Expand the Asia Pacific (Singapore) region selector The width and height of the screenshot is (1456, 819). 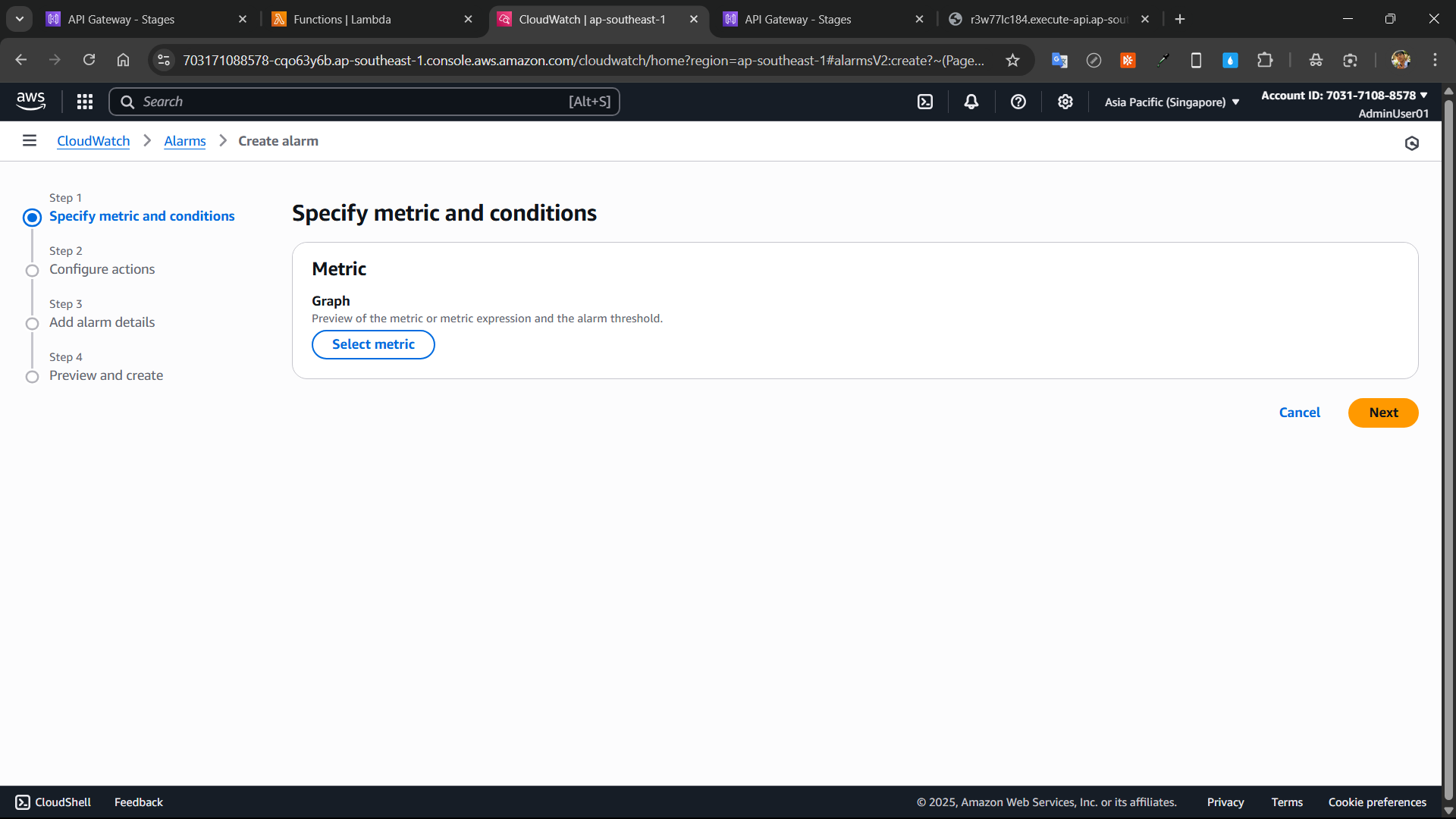click(1172, 102)
